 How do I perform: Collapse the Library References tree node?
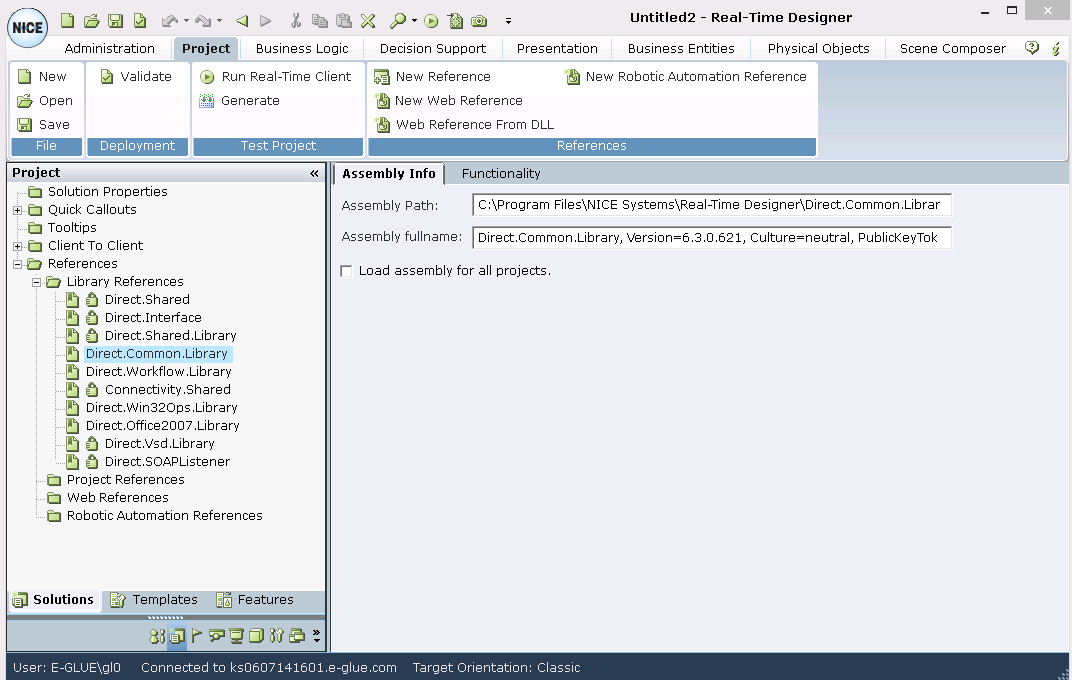point(37,282)
